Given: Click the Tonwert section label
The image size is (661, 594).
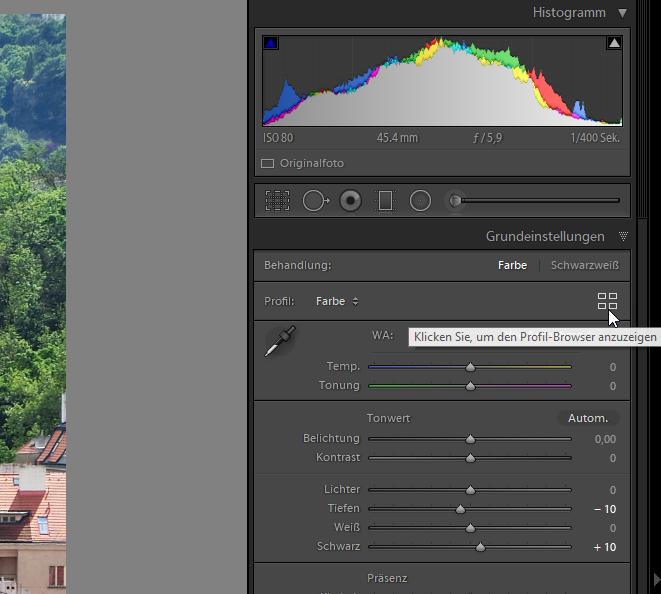Looking at the screenshot, I should pyautogui.click(x=388, y=418).
